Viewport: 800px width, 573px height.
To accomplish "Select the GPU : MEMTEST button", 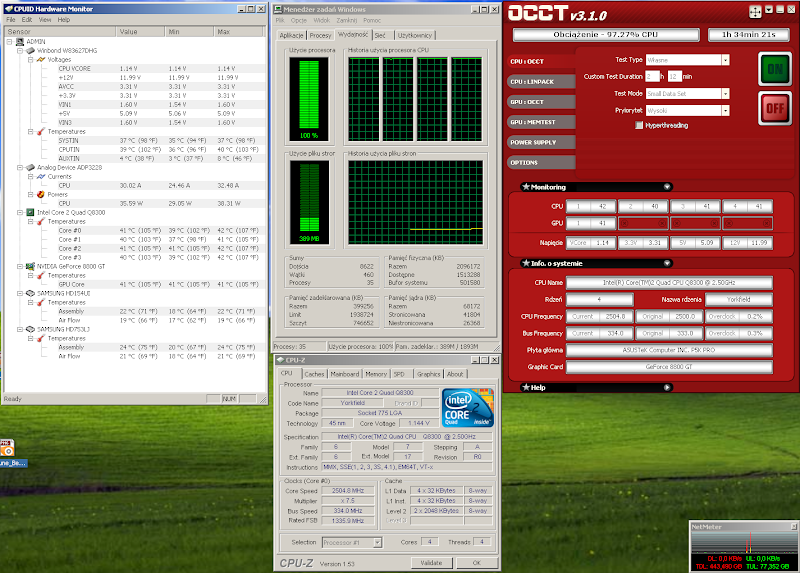I will tap(541, 122).
